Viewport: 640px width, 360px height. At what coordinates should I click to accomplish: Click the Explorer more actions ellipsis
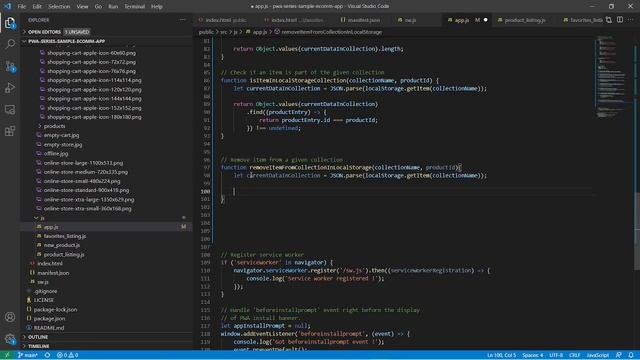point(182,20)
